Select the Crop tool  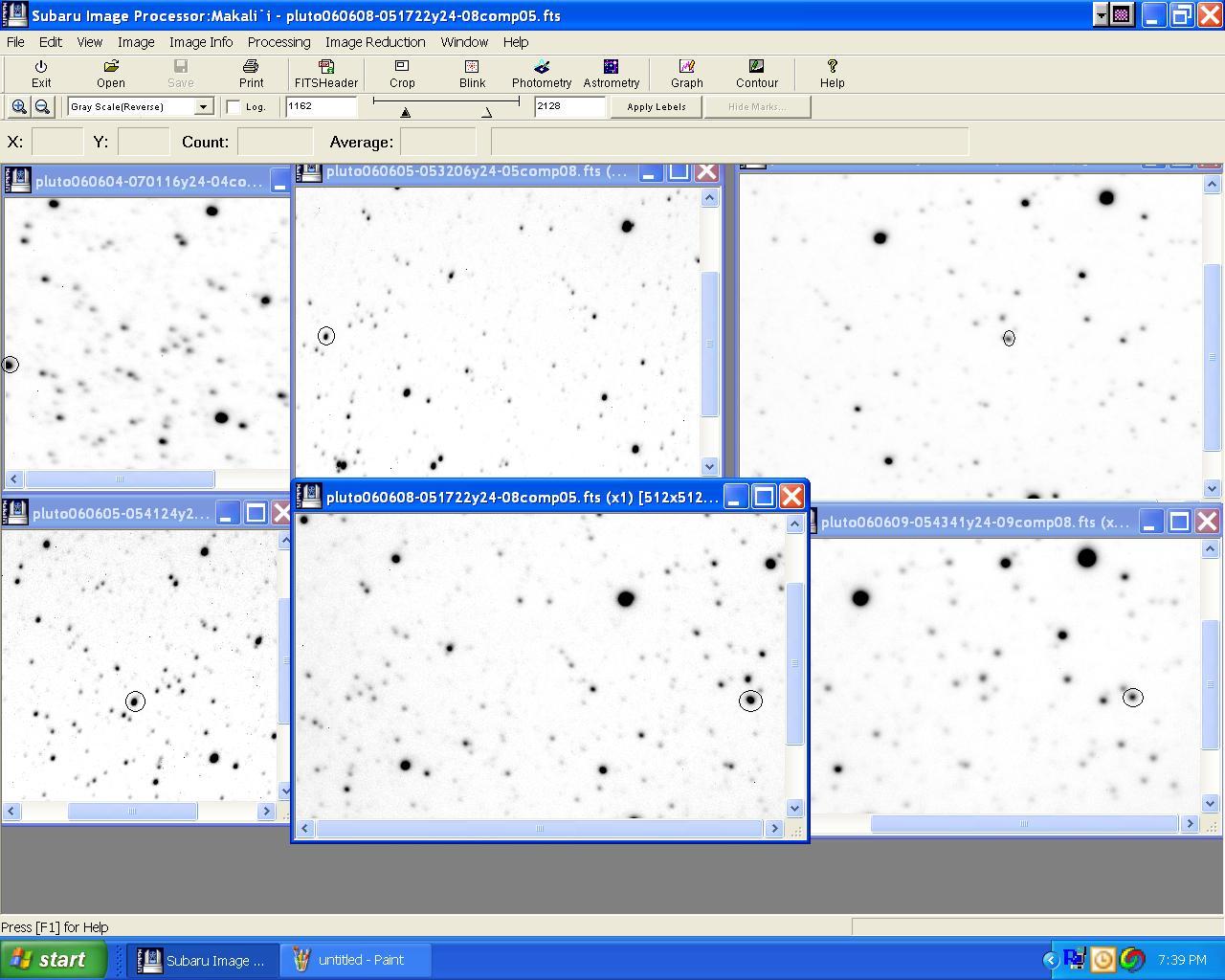402,74
